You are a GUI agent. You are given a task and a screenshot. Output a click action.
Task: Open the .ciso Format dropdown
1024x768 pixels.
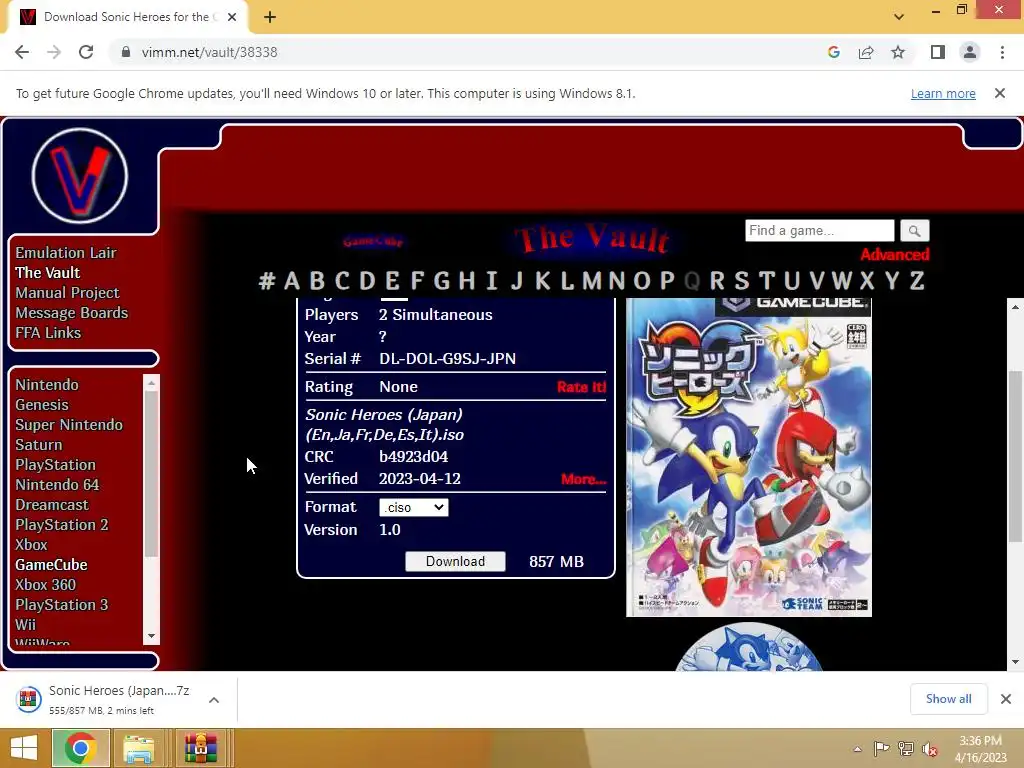pyautogui.click(x=413, y=507)
